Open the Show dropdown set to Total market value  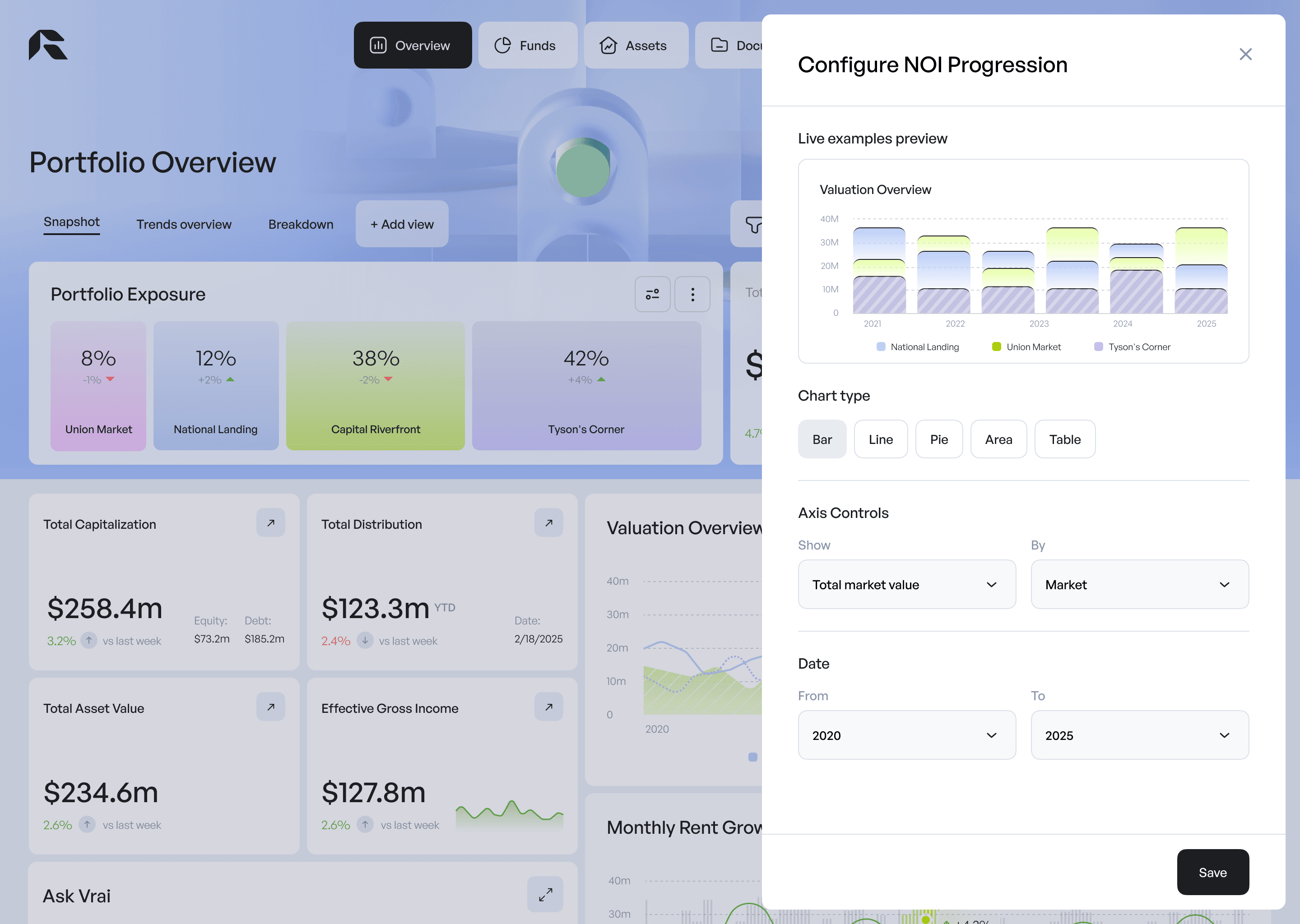(907, 584)
